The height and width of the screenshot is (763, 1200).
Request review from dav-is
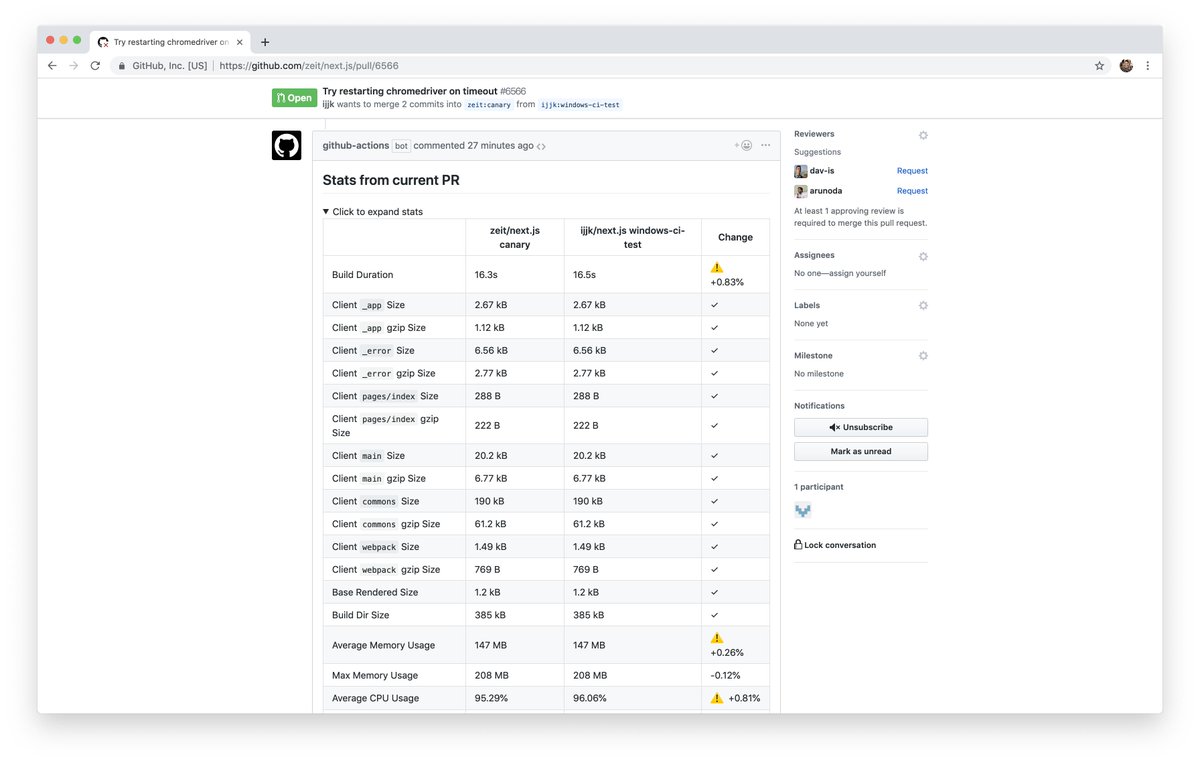pyautogui.click(x=912, y=171)
